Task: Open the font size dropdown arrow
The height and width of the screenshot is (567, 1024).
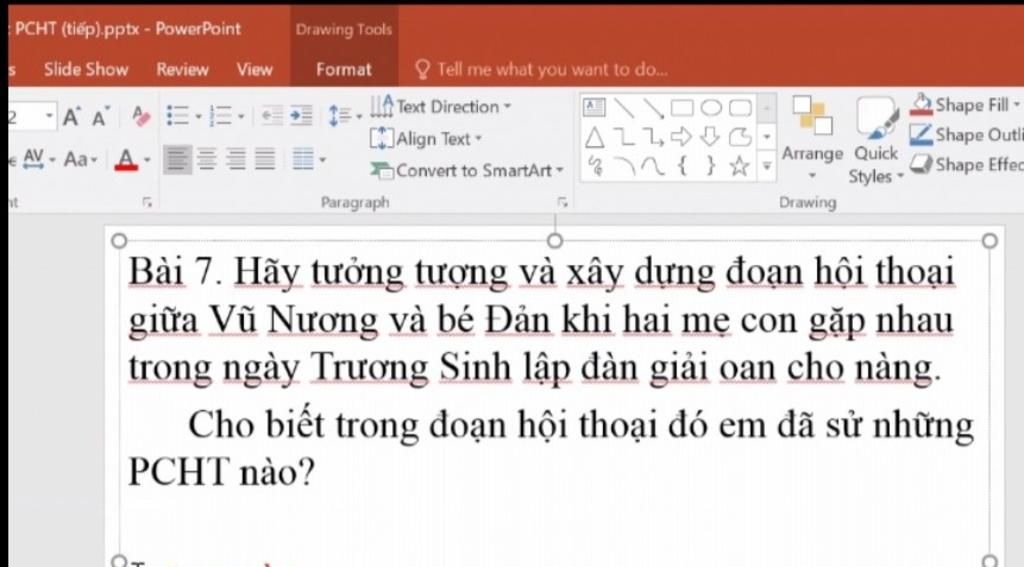Action: 50,117
